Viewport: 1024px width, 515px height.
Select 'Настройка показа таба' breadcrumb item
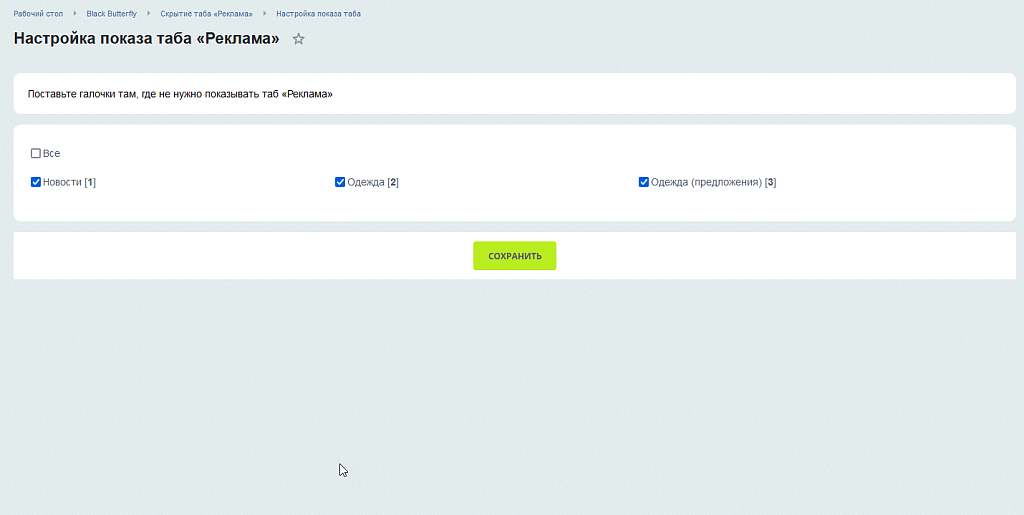click(x=318, y=14)
